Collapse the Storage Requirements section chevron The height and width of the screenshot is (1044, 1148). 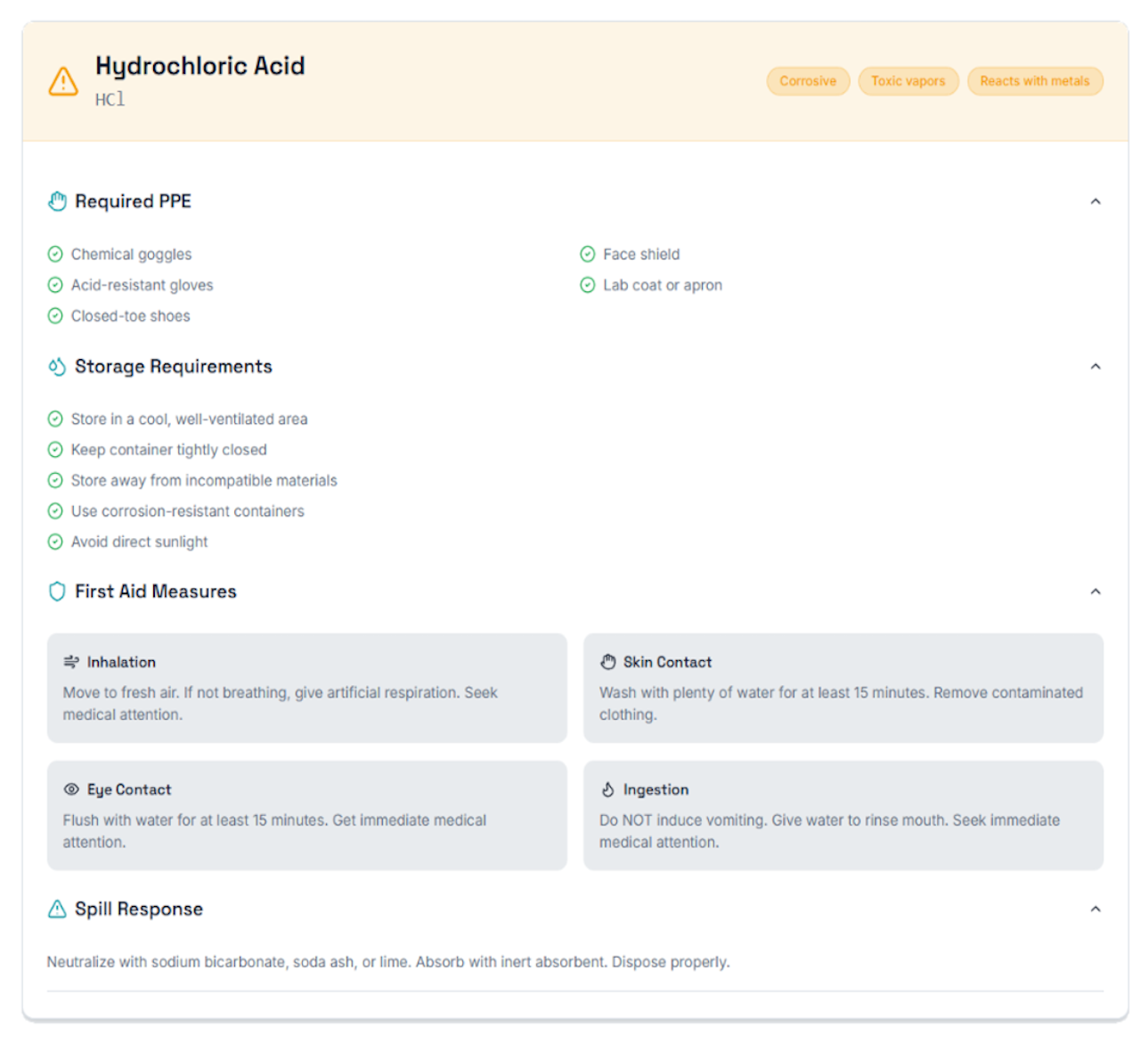1095,366
